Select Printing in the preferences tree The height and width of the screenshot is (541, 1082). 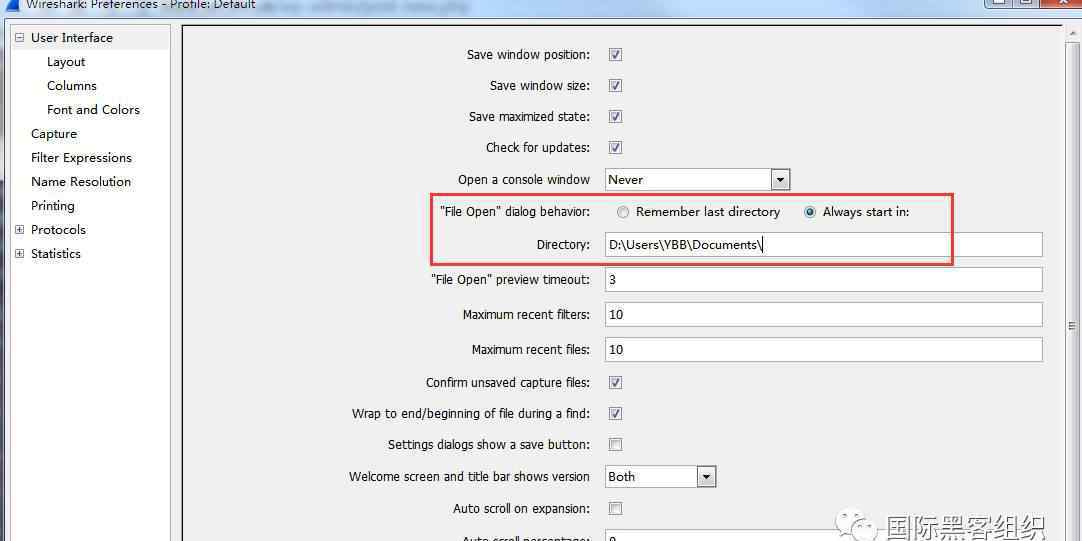coord(53,206)
